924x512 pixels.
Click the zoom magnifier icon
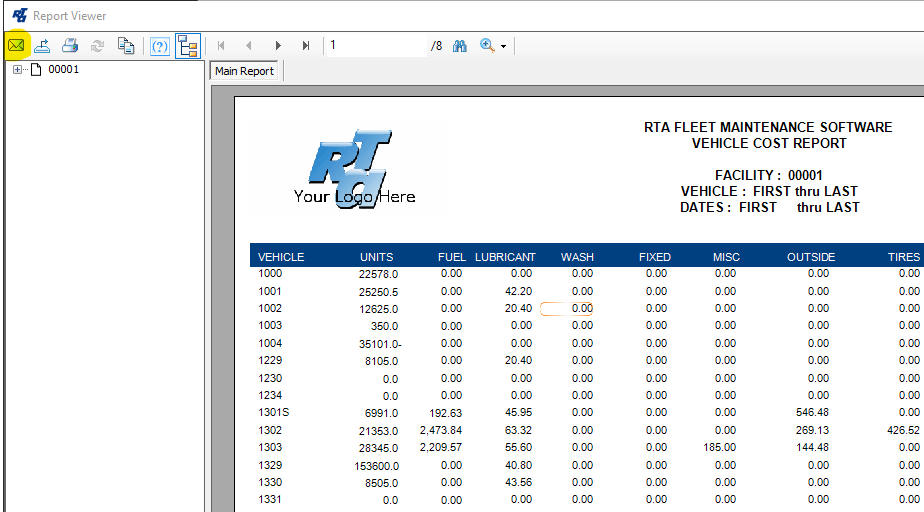[487, 46]
